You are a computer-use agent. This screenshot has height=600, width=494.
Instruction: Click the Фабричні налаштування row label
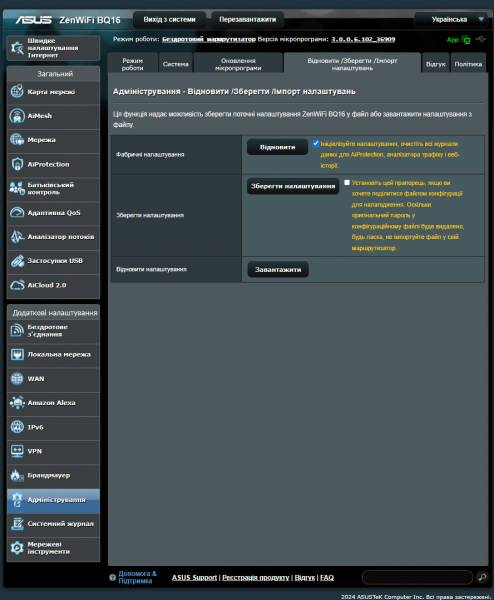tap(150, 155)
